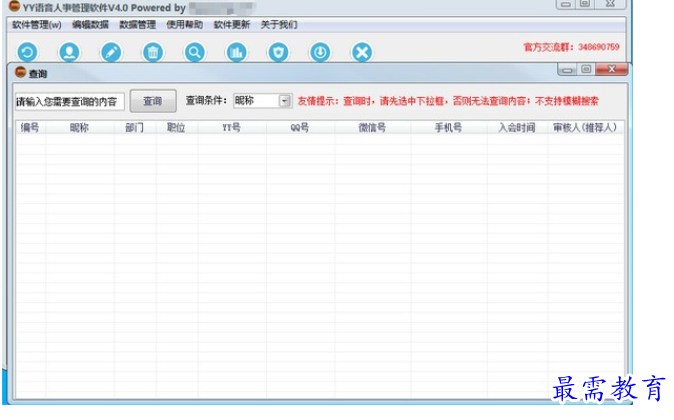Open the 数据管理 menu
The image size is (674, 420).
tap(138, 25)
